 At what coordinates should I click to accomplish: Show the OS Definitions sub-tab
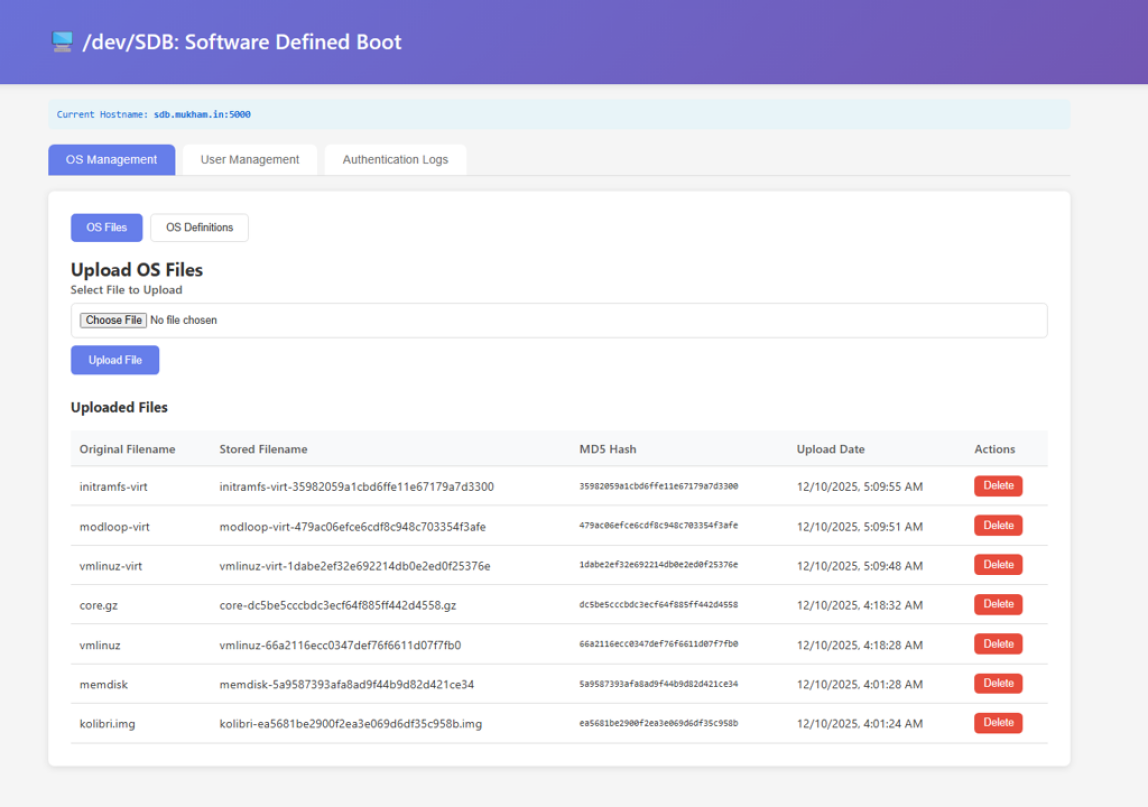click(x=199, y=228)
